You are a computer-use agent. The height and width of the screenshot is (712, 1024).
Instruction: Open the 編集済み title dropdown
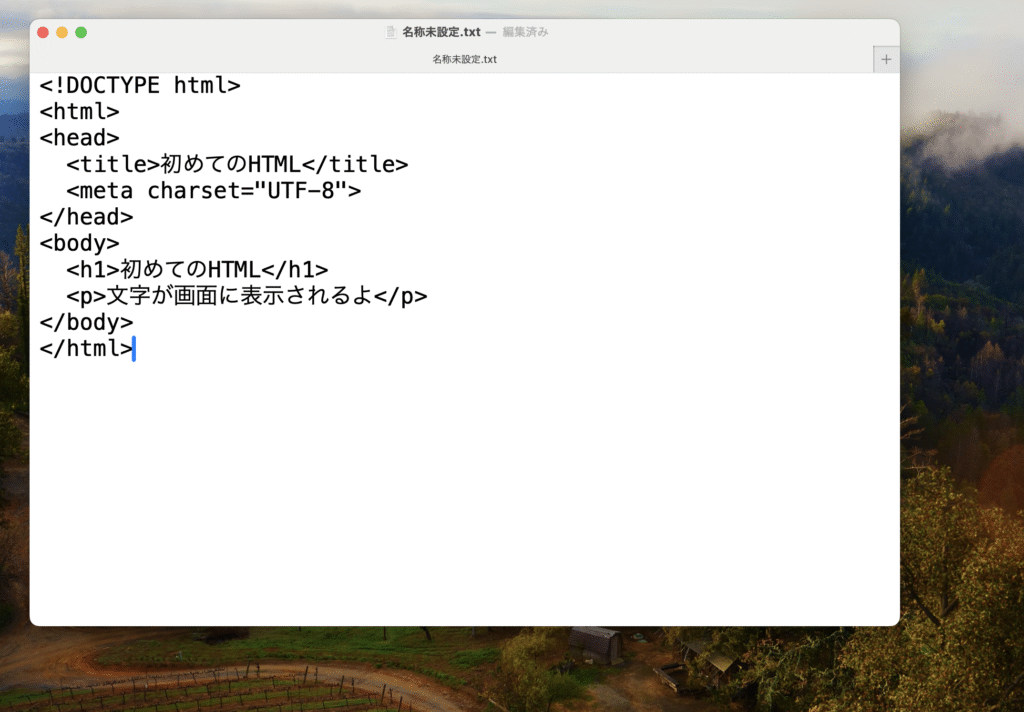525,32
